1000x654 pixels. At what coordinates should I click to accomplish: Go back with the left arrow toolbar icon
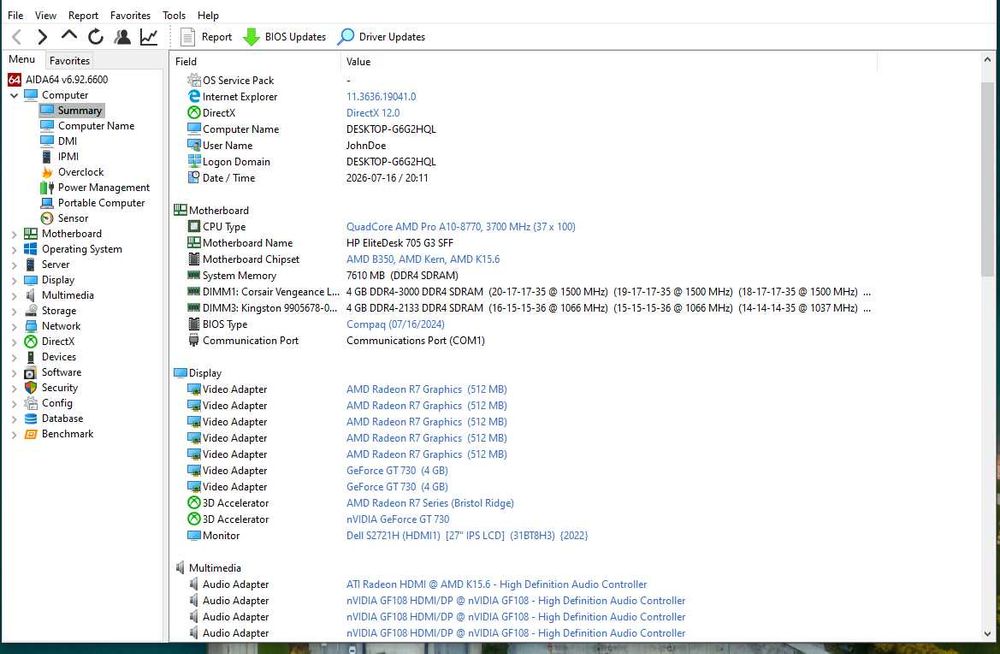17,37
